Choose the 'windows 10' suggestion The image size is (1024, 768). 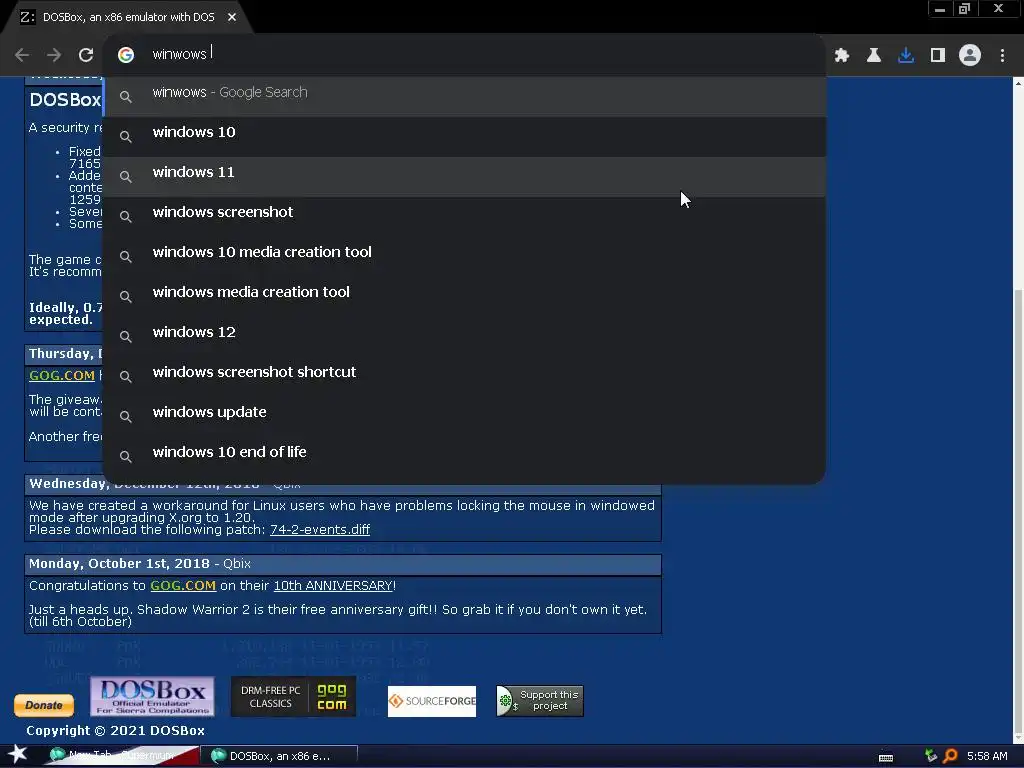coord(465,136)
